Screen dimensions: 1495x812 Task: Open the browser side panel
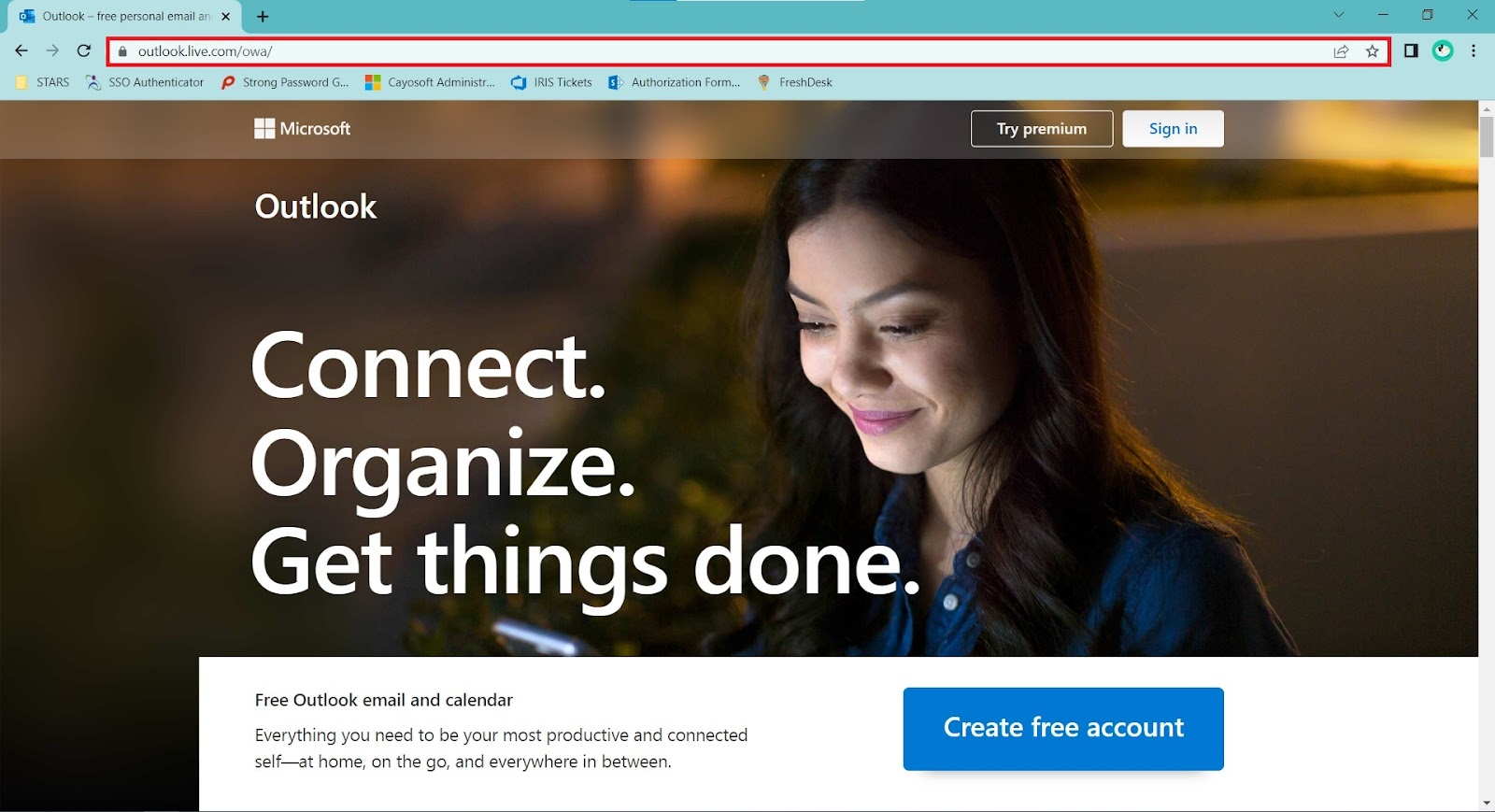[x=1411, y=50]
